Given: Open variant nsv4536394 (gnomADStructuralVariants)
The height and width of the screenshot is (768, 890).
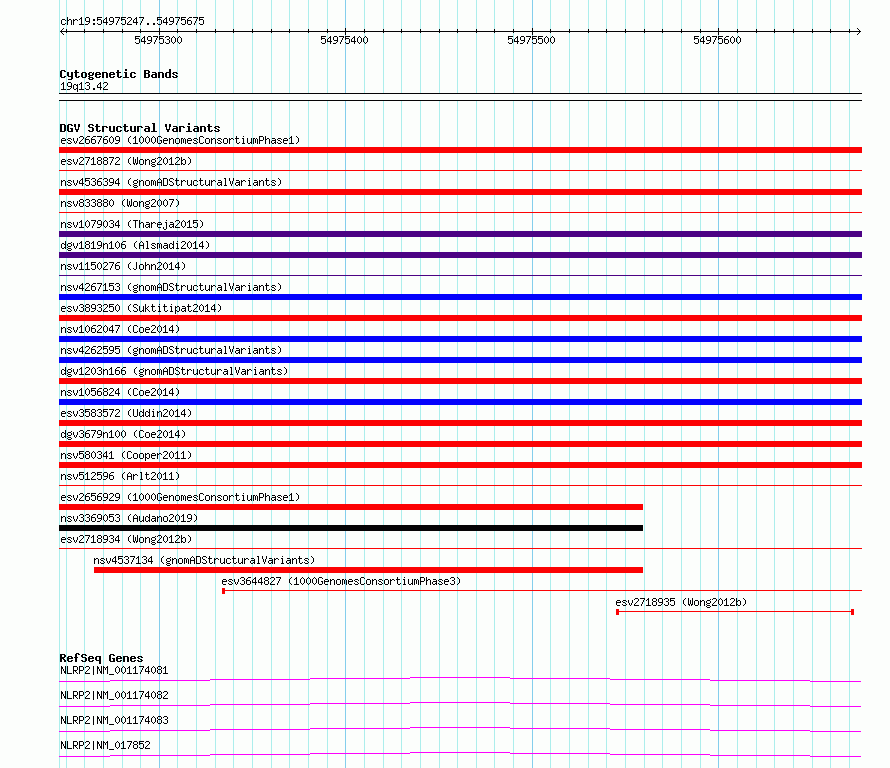Looking at the screenshot, I should pos(171,182).
